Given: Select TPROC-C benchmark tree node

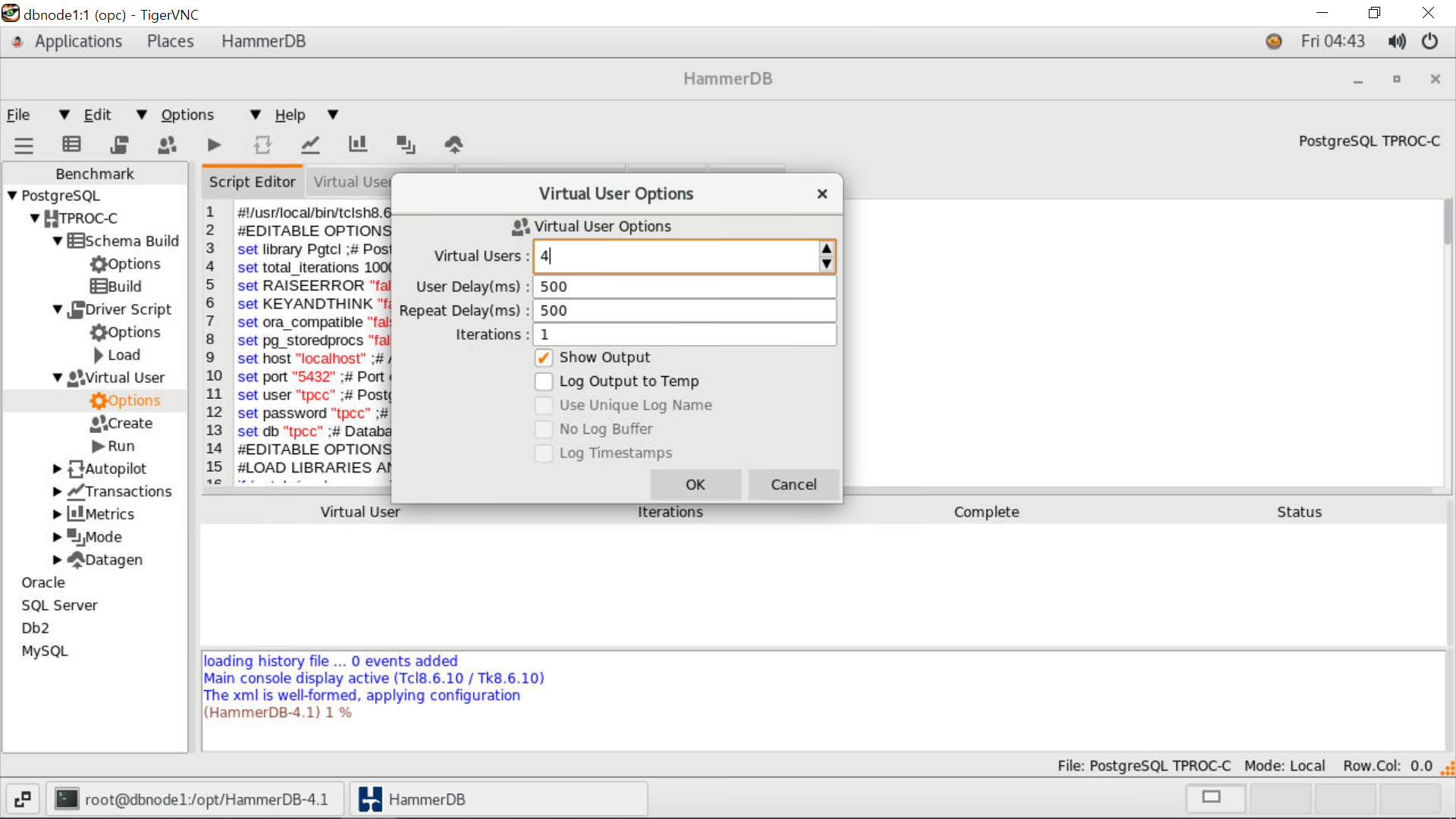Looking at the screenshot, I should 88,218.
